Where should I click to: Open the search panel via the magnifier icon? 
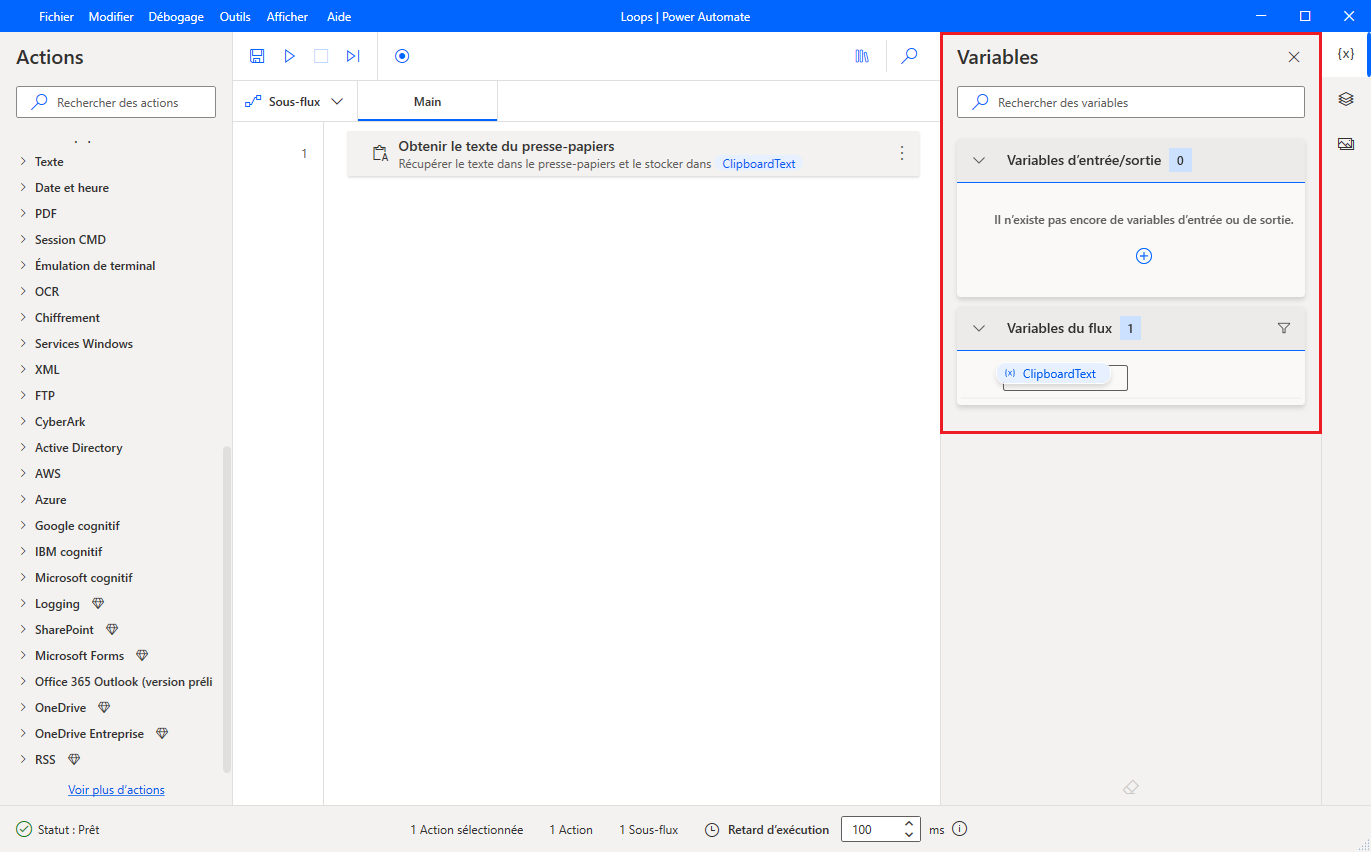coord(909,56)
